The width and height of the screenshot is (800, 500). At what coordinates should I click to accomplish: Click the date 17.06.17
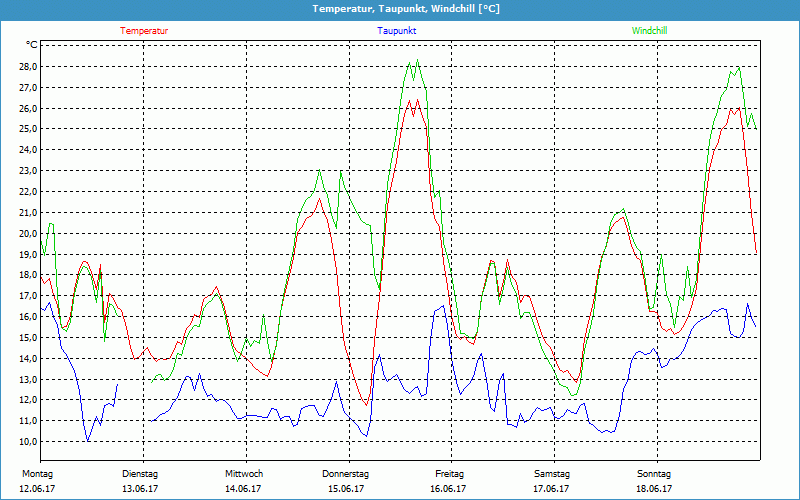[x=551, y=489]
